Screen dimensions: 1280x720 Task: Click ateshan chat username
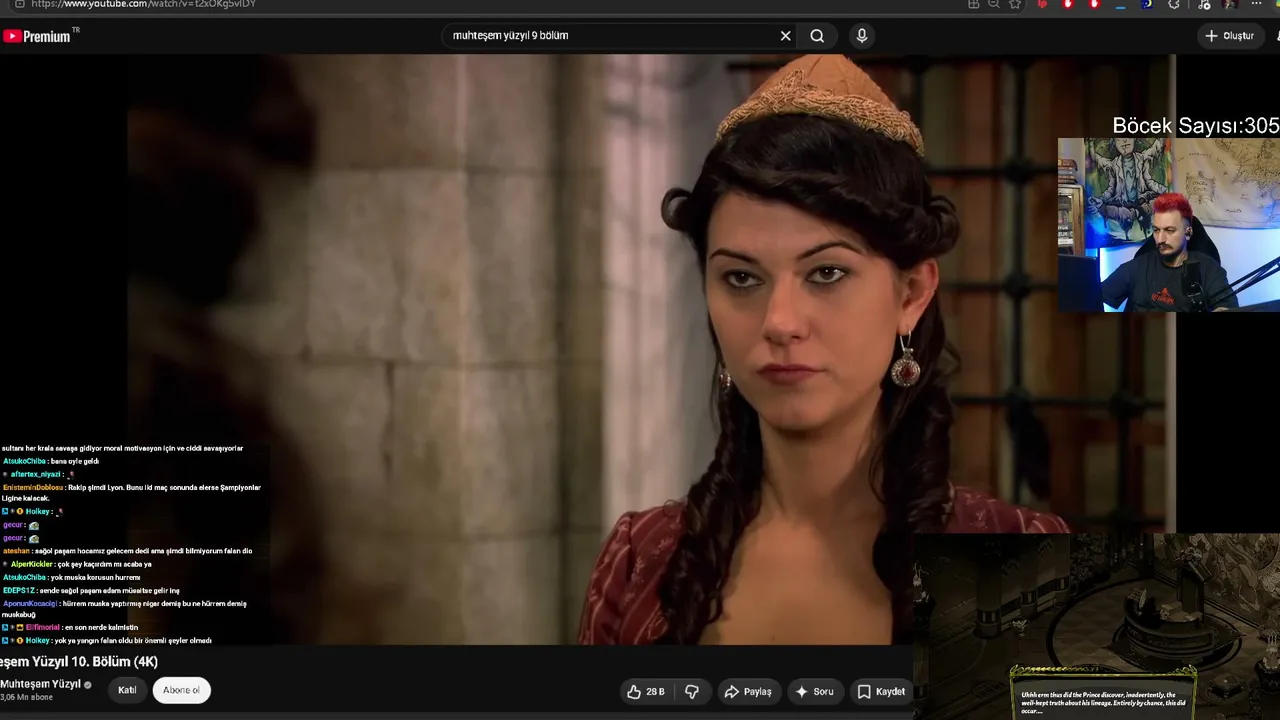click(x=16, y=551)
